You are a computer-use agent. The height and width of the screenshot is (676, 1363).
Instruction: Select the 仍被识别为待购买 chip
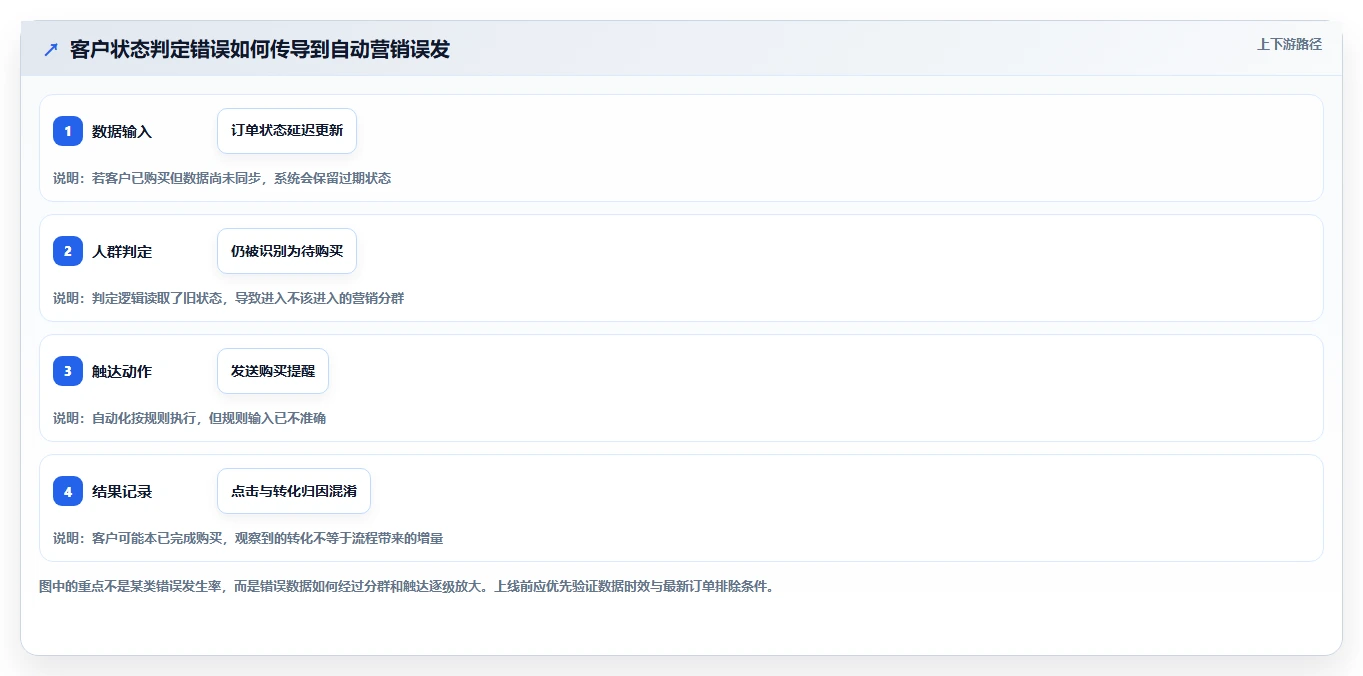(287, 251)
